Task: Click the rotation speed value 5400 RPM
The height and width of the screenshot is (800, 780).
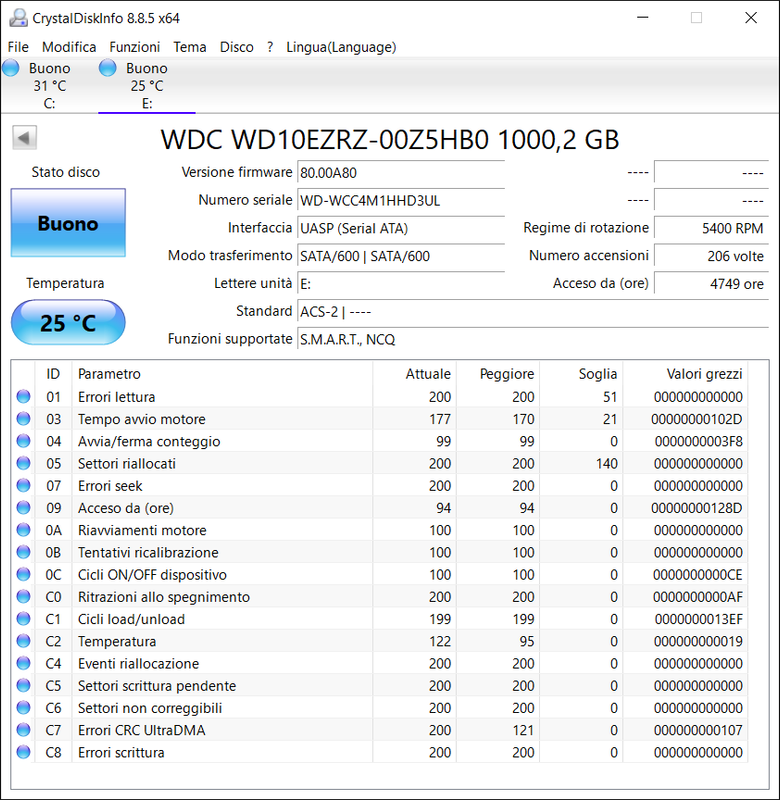Action: click(711, 228)
